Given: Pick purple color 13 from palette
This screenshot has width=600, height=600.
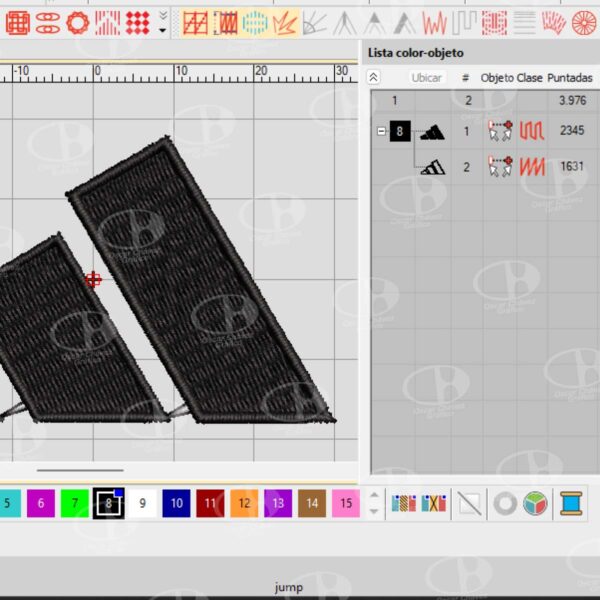Looking at the screenshot, I should click(x=278, y=503).
